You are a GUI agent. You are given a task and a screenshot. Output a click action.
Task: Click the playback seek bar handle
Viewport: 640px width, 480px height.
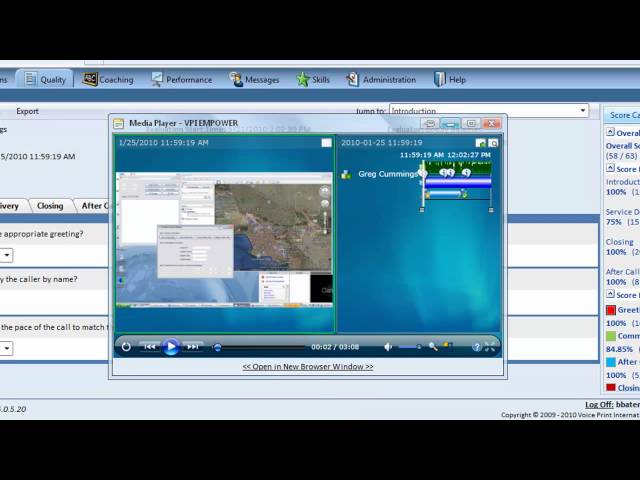click(218, 347)
